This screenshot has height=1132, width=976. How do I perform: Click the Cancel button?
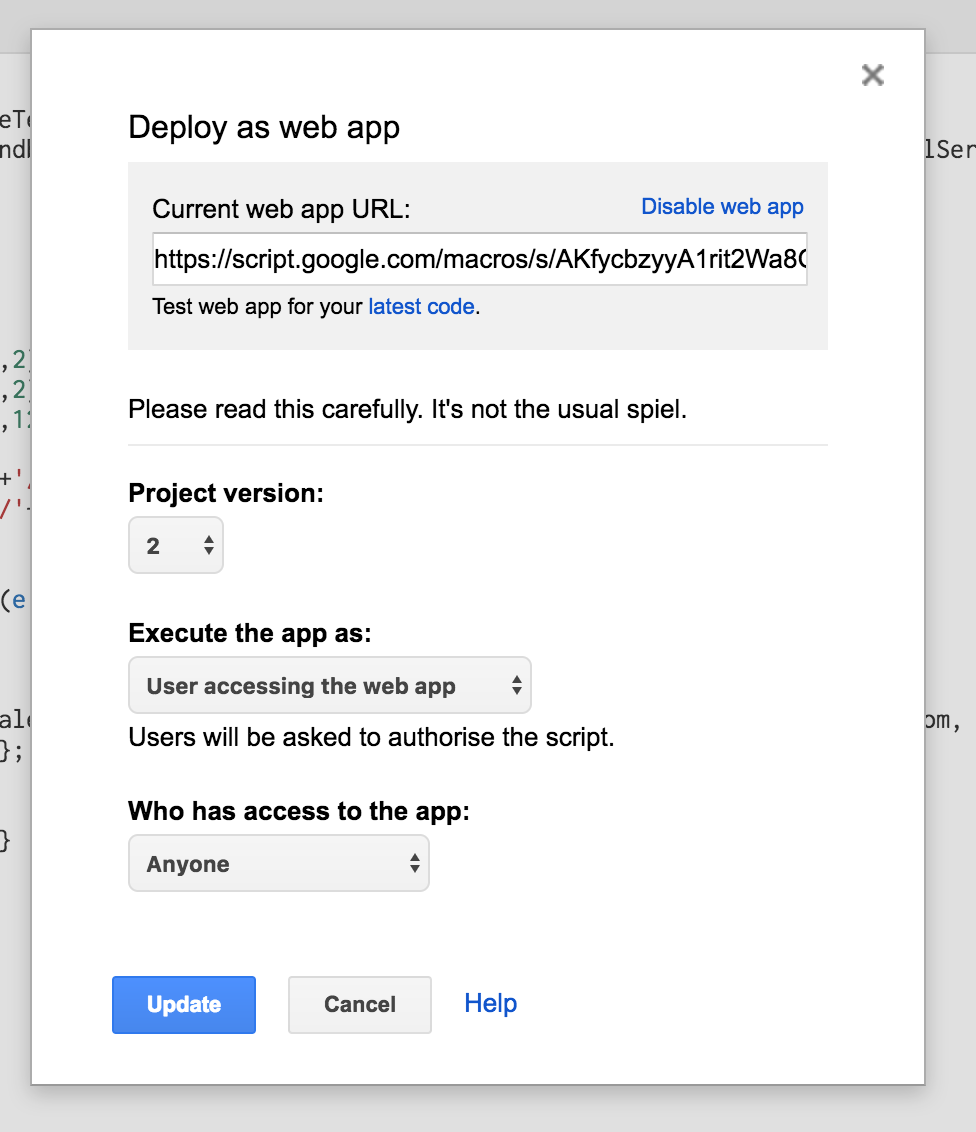(360, 1005)
